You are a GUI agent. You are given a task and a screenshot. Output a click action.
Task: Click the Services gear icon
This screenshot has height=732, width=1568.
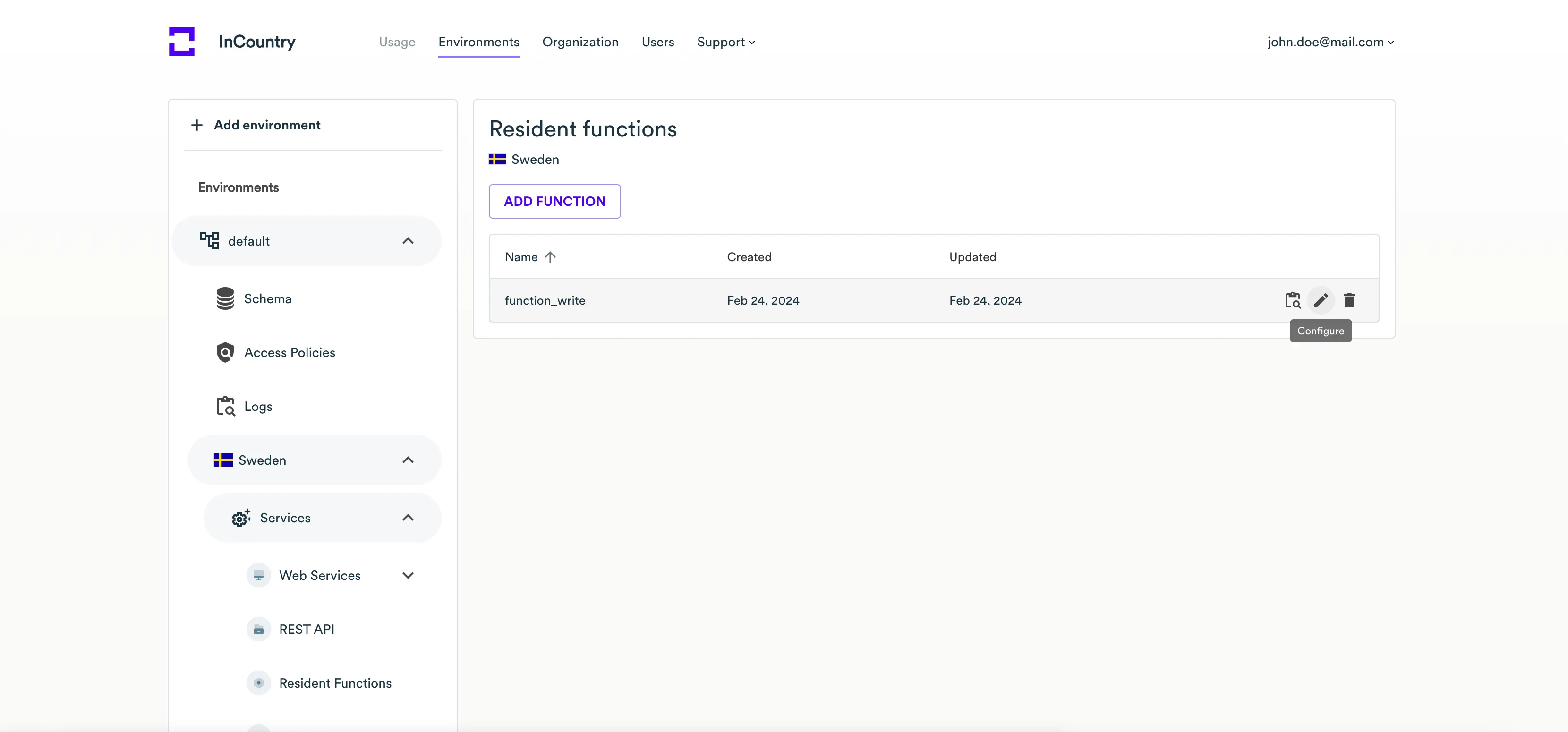[240, 518]
